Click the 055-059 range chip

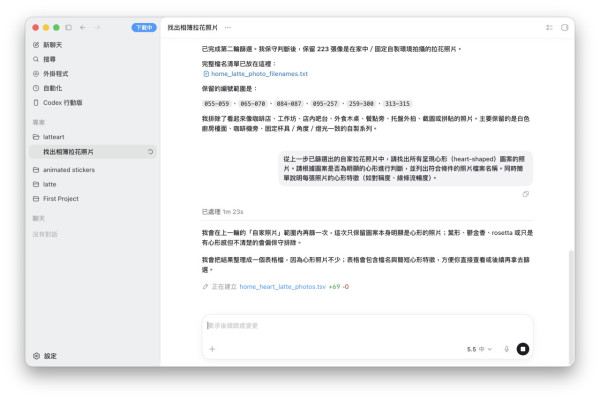pos(217,104)
